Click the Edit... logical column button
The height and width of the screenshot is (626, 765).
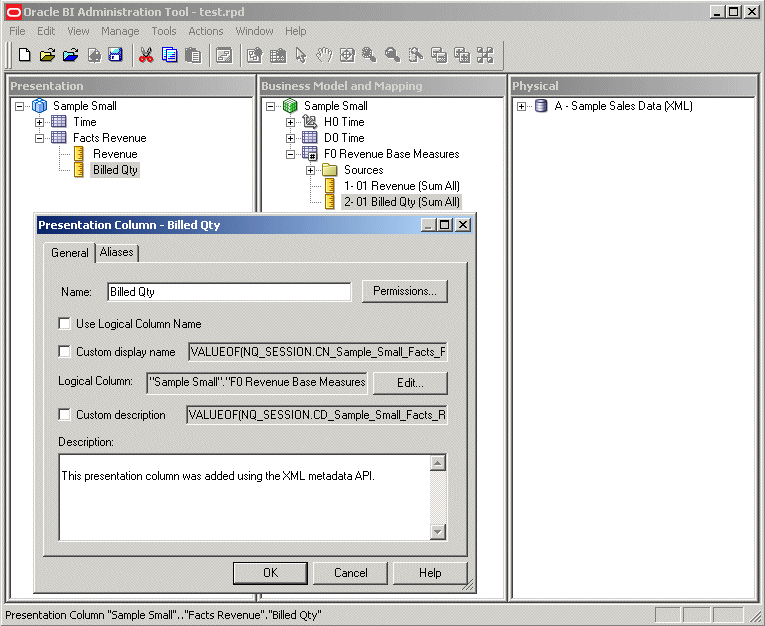pos(410,383)
